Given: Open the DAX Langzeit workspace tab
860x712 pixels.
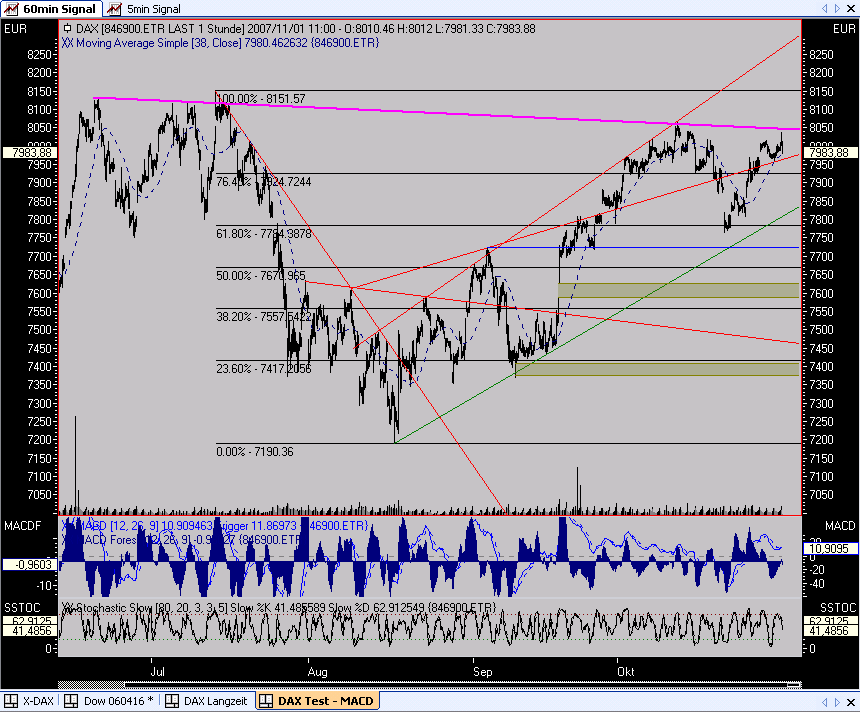Looking at the screenshot, I should point(207,701).
